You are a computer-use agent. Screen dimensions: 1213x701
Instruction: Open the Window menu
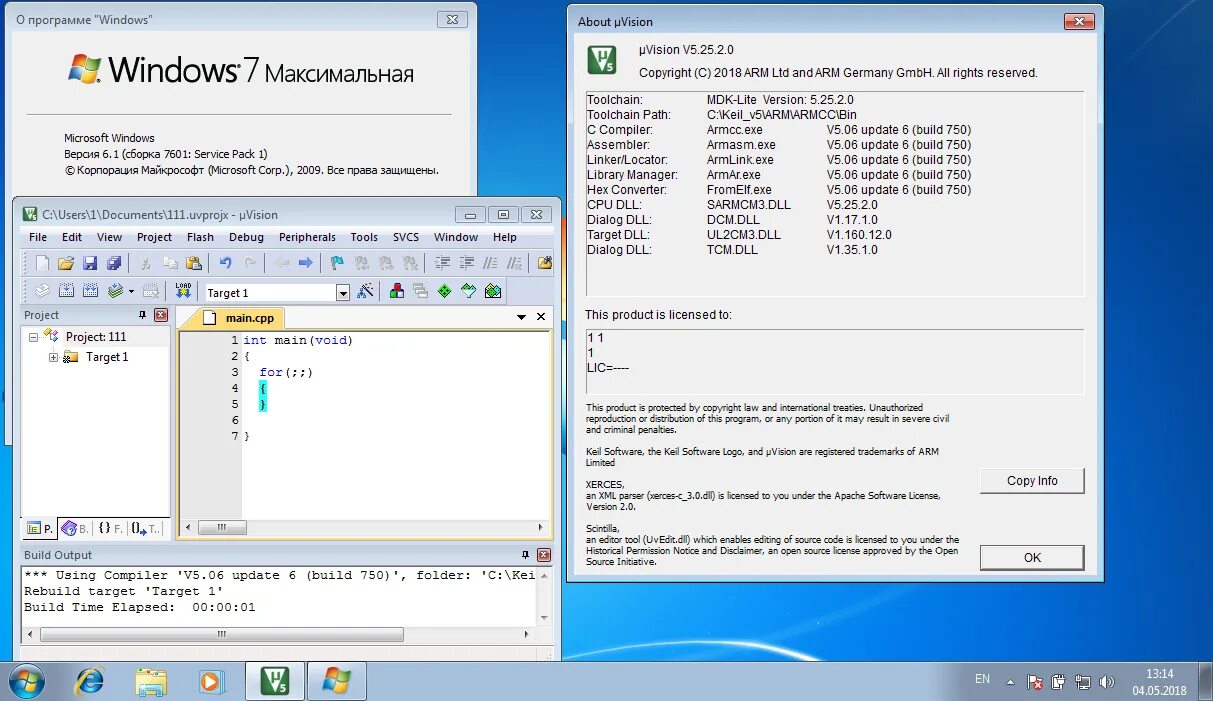[x=456, y=237]
